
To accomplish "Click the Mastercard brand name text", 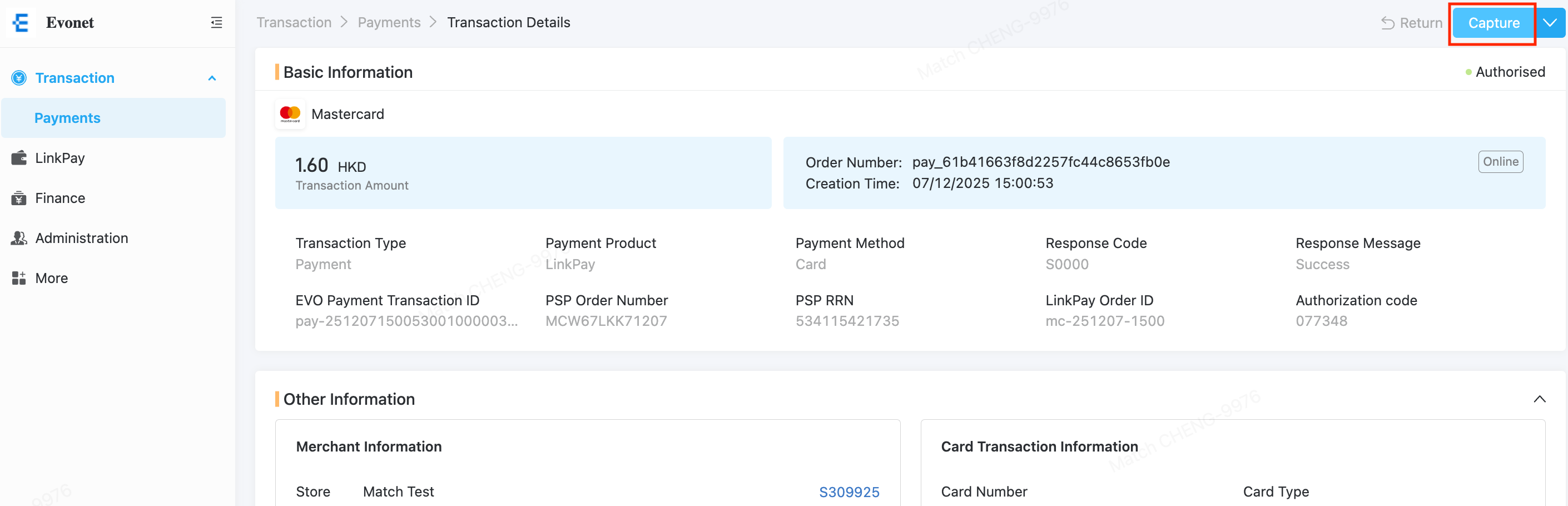I will (x=348, y=114).
